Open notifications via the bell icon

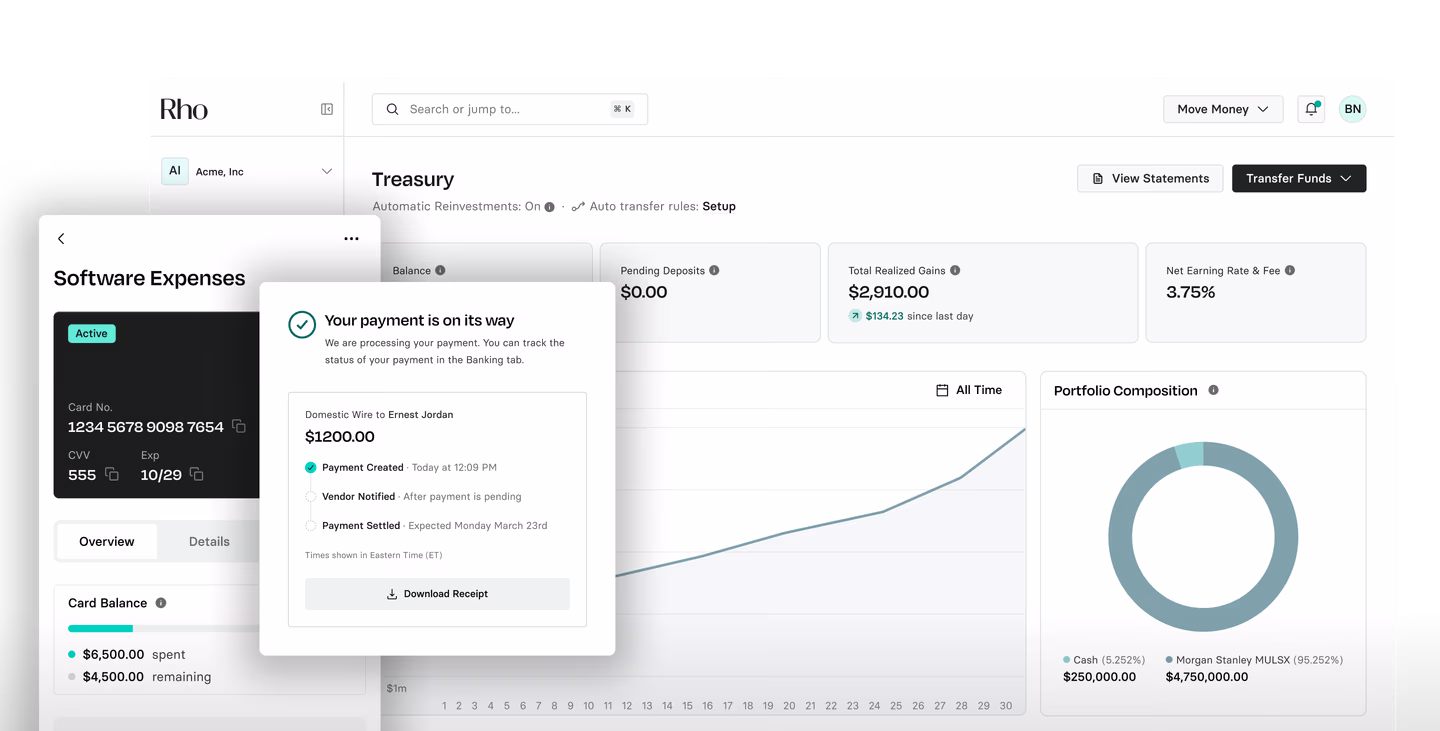[x=1310, y=108]
